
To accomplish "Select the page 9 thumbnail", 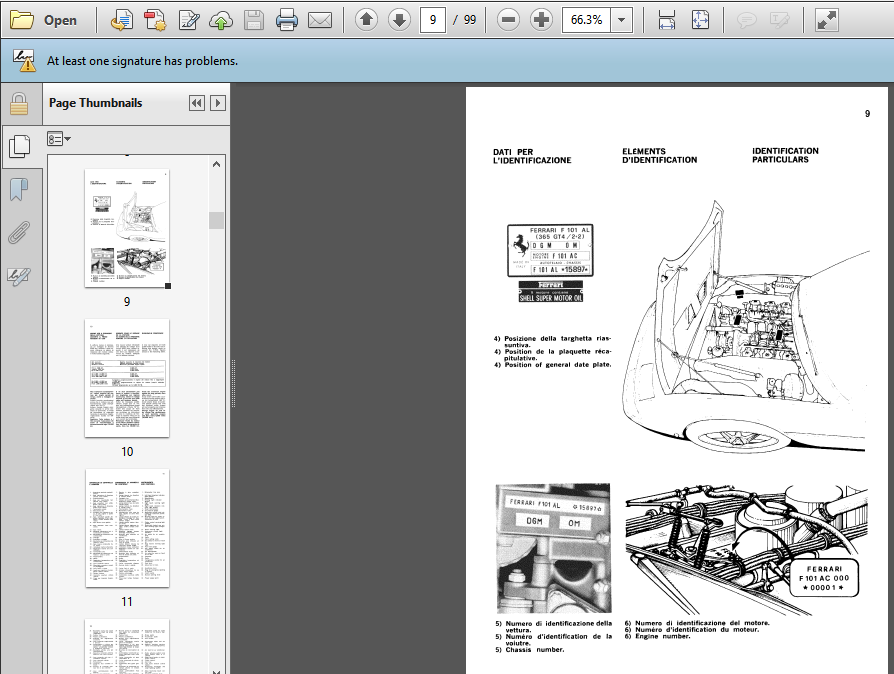I will pyautogui.click(x=127, y=228).
